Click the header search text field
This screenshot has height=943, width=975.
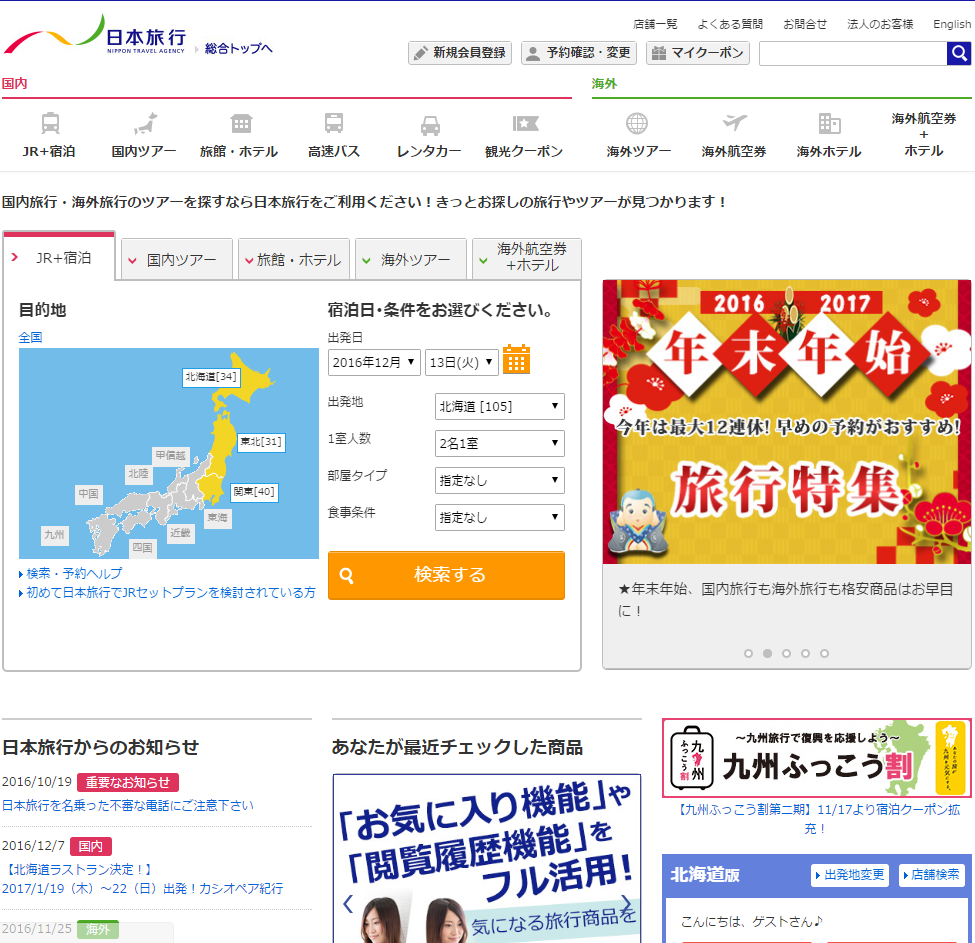(852, 53)
